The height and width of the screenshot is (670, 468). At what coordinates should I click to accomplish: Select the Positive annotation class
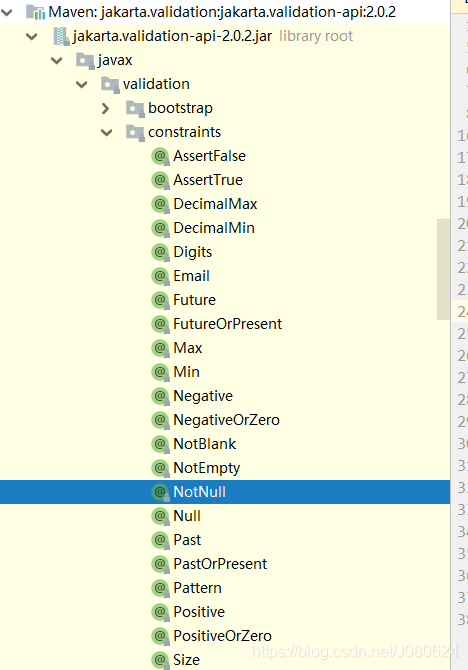pyautogui.click(x=199, y=612)
